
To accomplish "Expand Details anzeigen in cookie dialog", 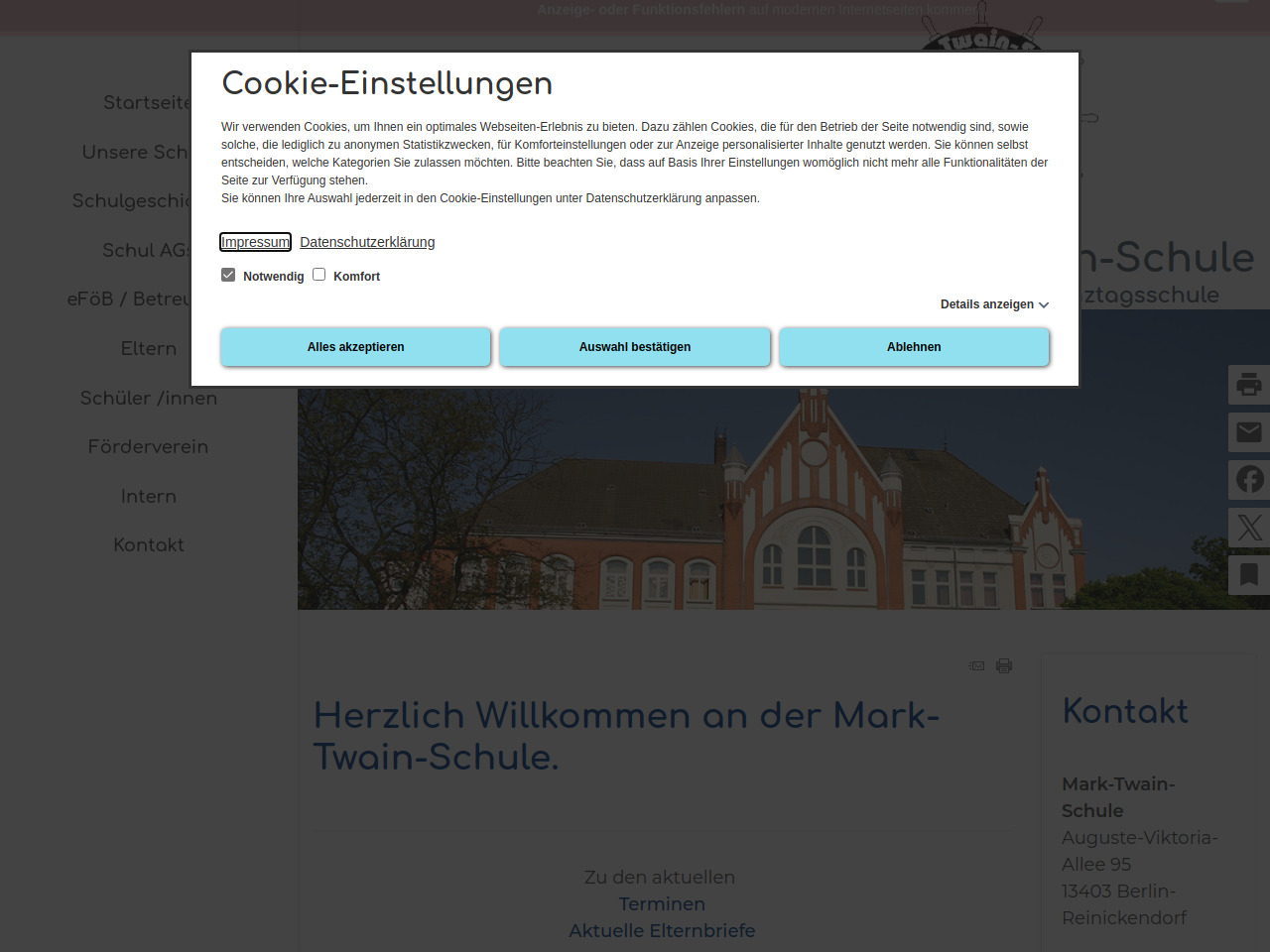I will point(994,304).
